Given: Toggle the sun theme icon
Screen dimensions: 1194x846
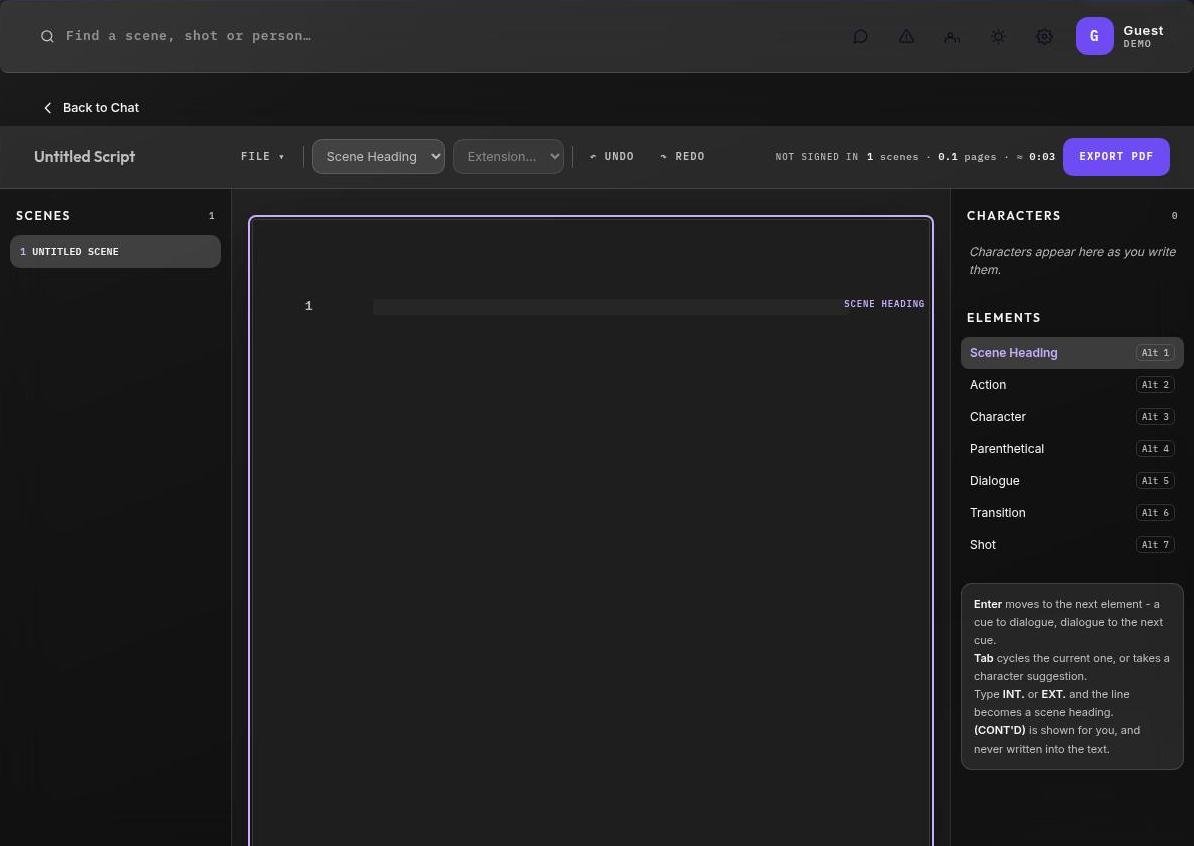Looking at the screenshot, I should (x=998, y=37).
